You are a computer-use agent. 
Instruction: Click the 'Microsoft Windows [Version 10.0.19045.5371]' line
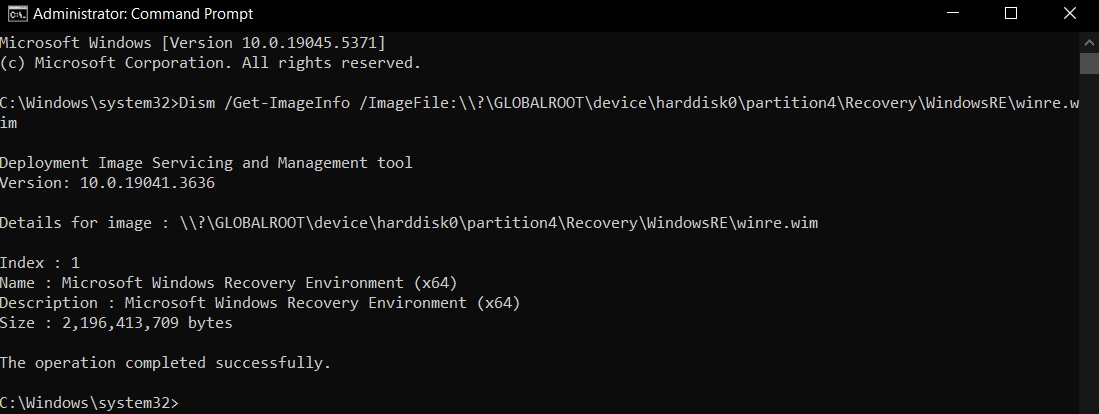click(x=193, y=43)
